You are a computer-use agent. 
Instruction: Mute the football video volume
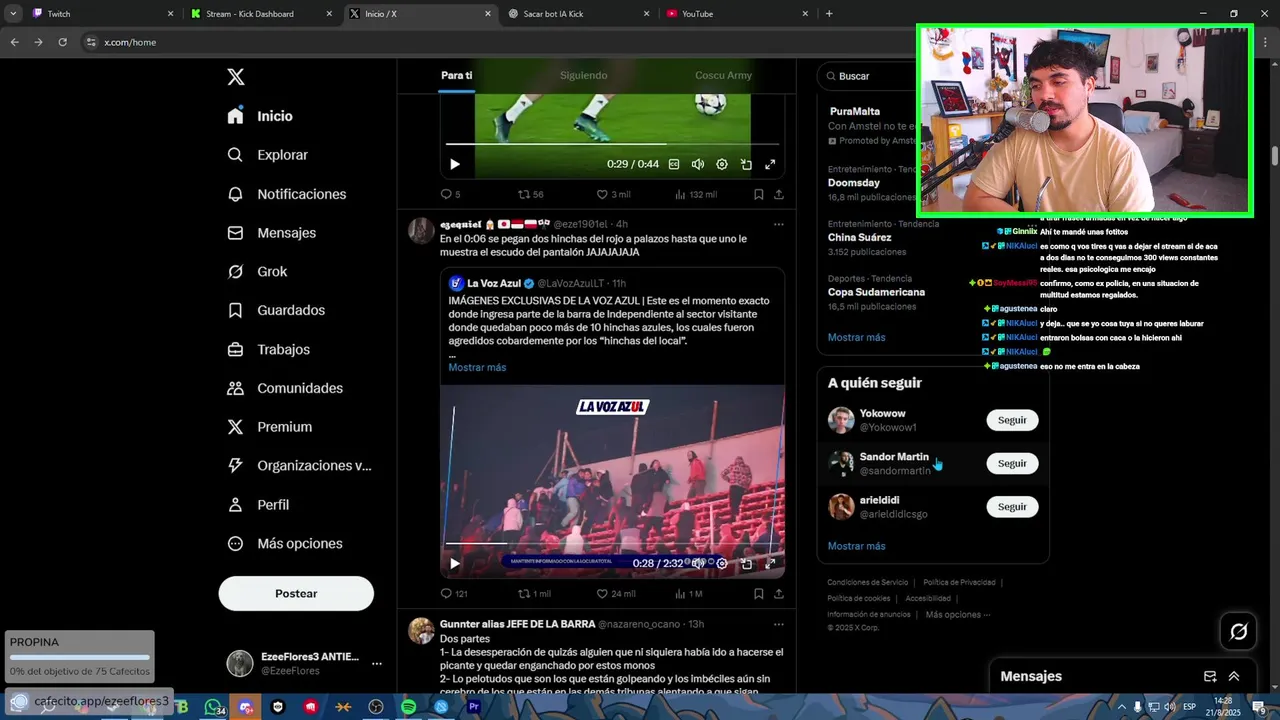coord(698,164)
